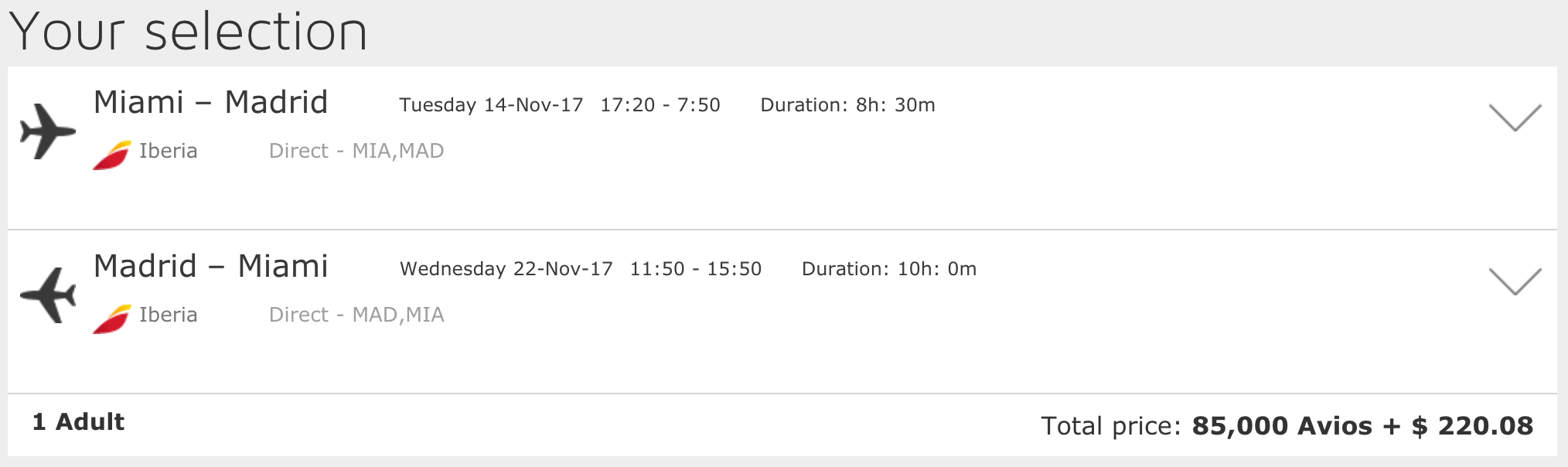Click the Iberia logo on Miami – Madrid flight

(112, 155)
